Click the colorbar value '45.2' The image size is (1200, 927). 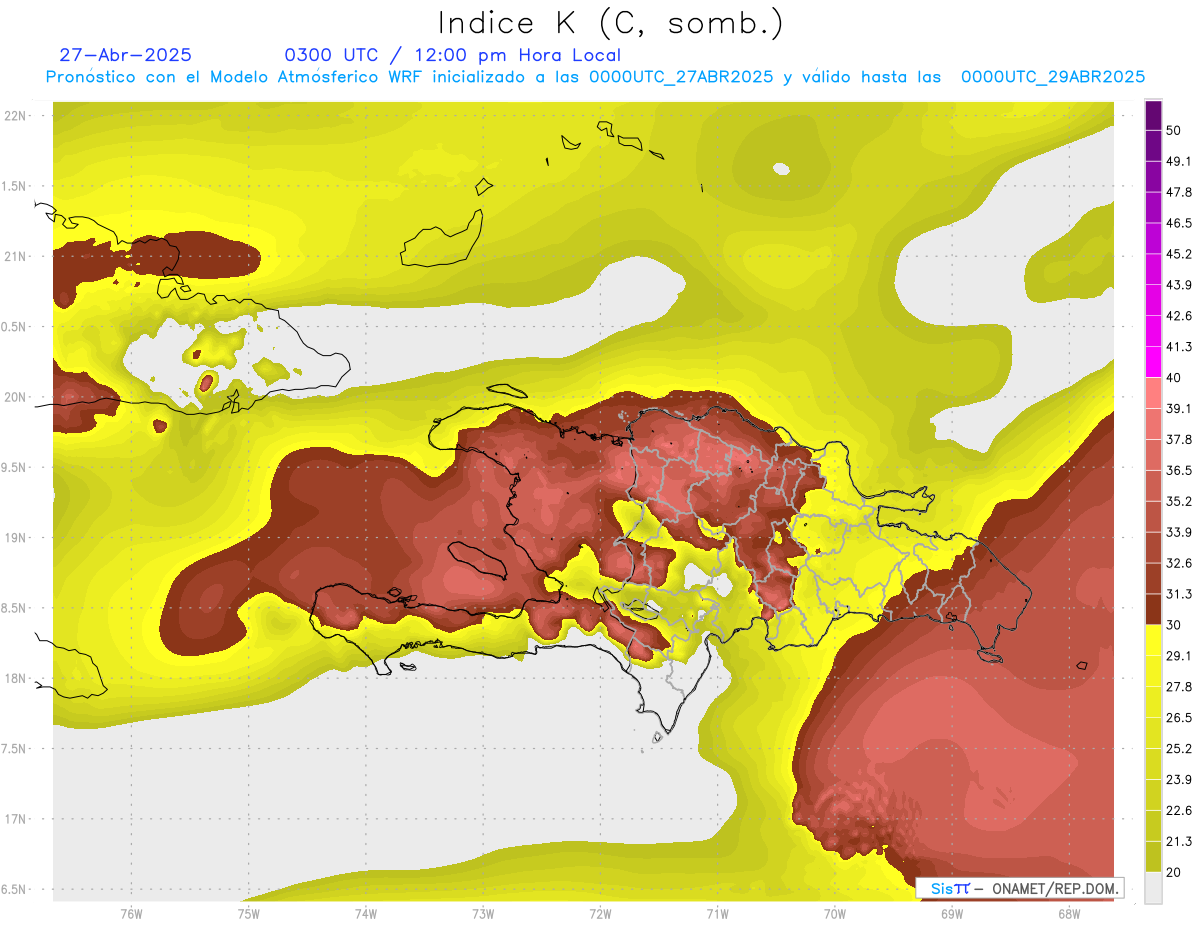[x=1179, y=254]
